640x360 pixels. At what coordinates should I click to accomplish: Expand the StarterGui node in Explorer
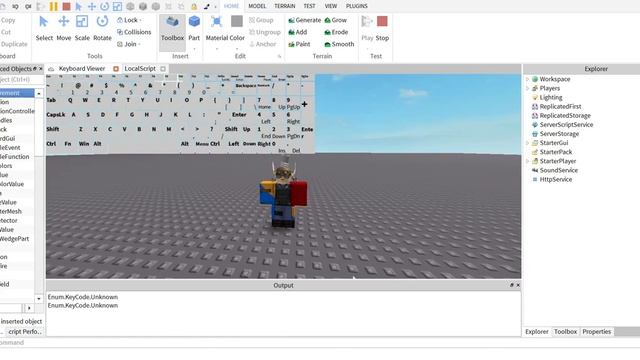click(527, 143)
